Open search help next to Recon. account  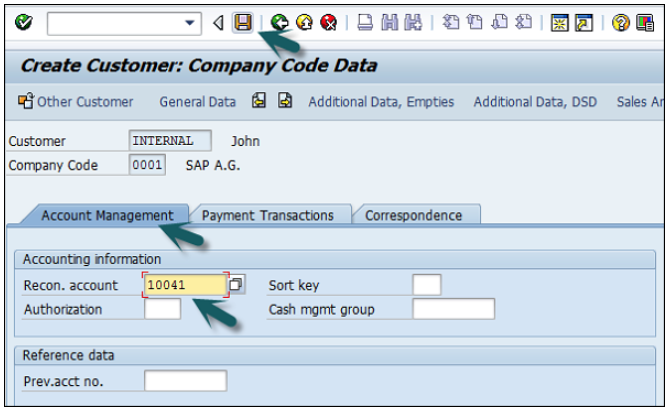pyautogui.click(x=236, y=286)
